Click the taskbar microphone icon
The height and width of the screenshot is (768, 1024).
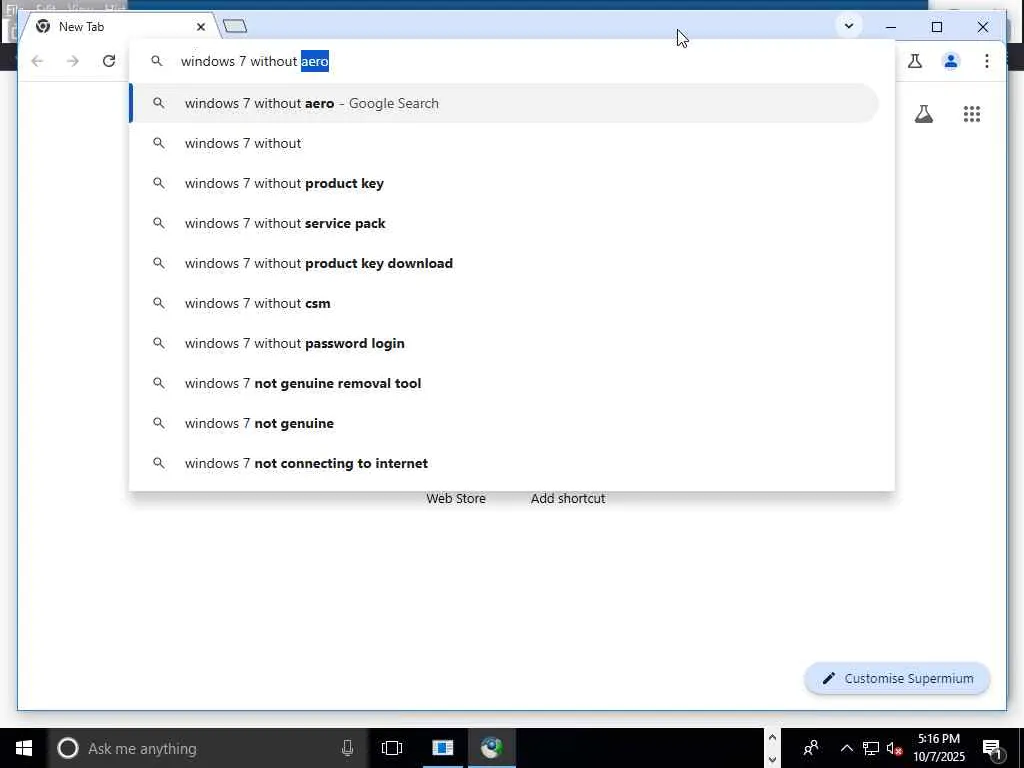[x=347, y=748]
